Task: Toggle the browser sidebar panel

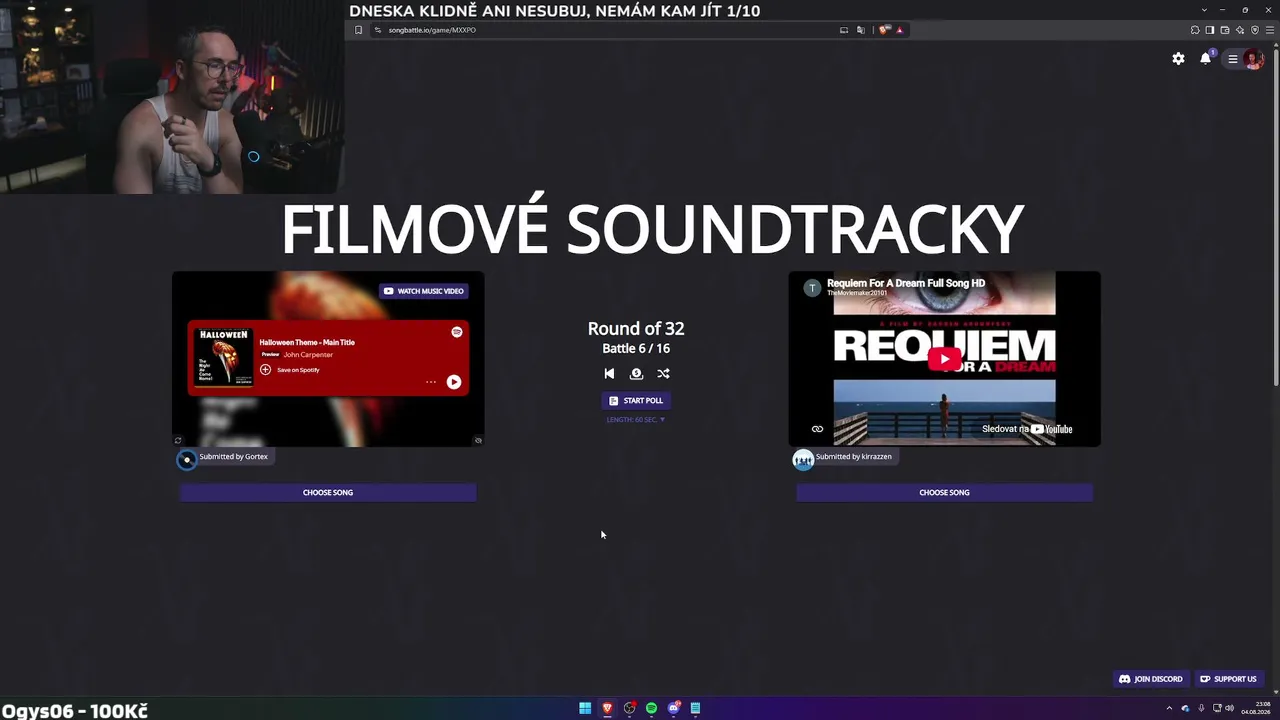Action: (x=1210, y=30)
